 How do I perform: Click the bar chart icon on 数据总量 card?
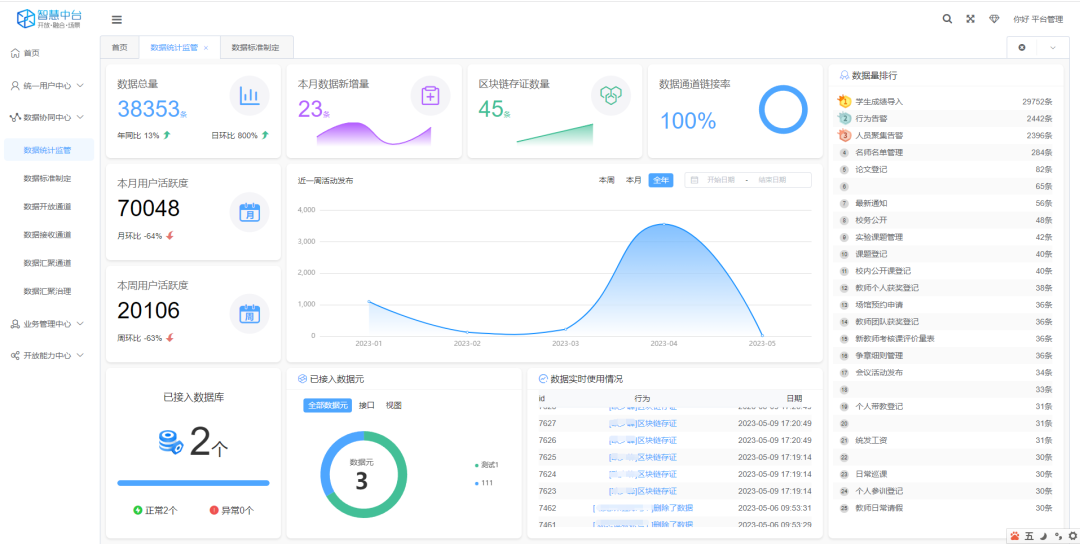[x=249, y=95]
